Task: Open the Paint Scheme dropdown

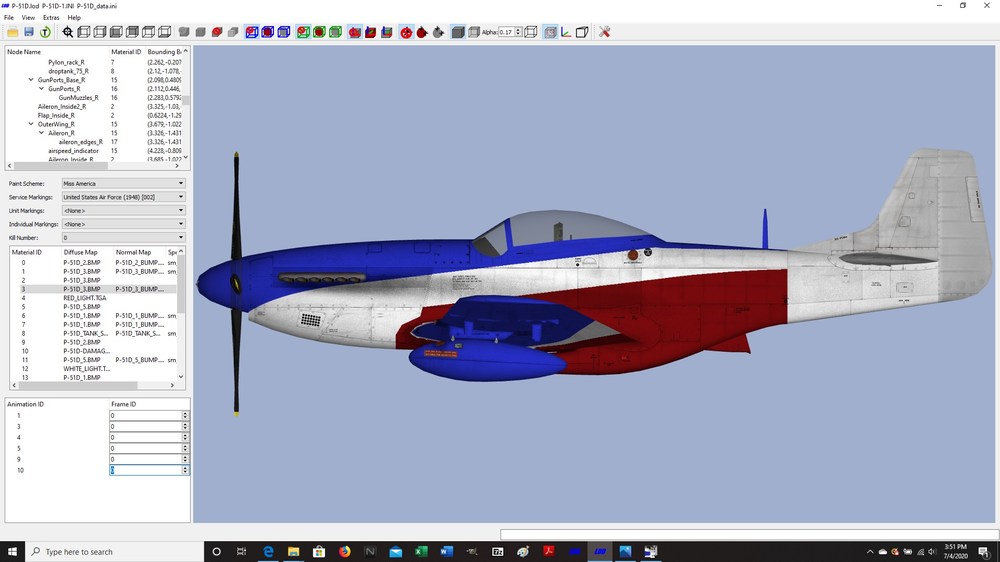Action: pyautogui.click(x=124, y=184)
